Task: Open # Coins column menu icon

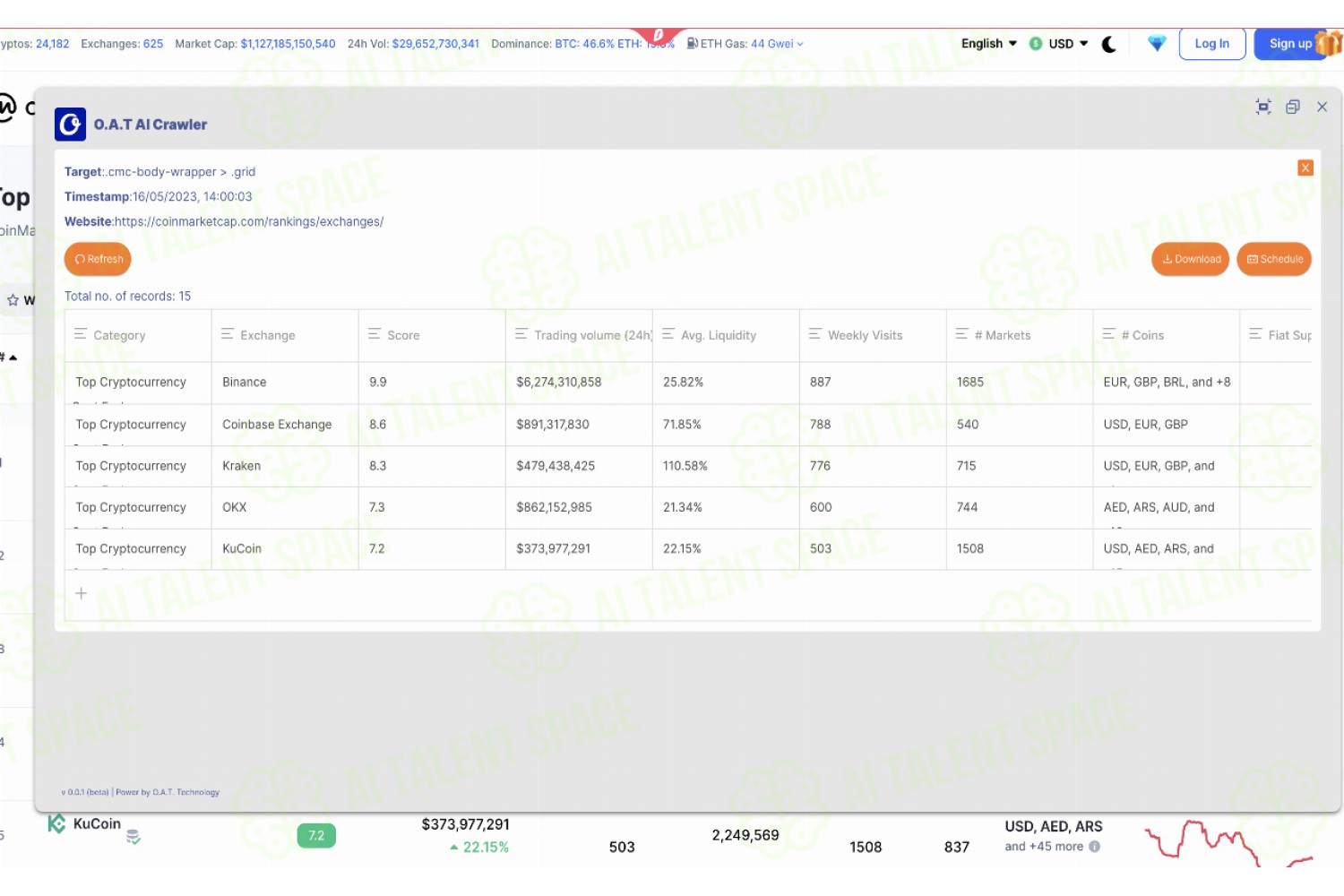Action: tap(1109, 334)
